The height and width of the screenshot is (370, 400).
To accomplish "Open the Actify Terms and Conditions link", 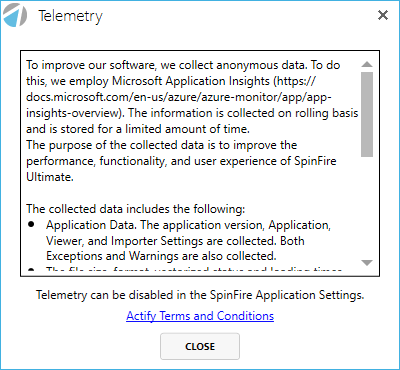I will point(200,316).
